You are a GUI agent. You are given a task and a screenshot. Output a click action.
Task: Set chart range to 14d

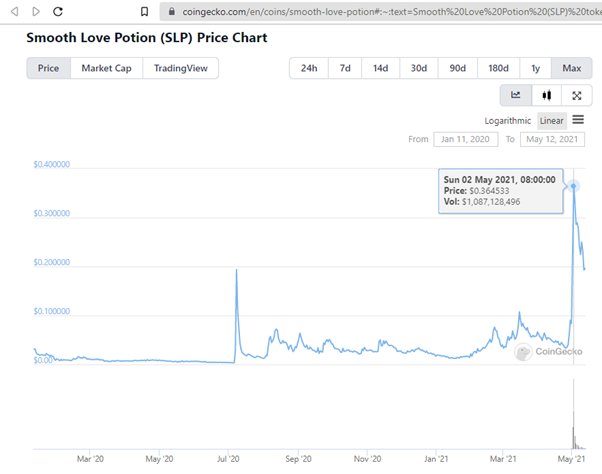pyautogui.click(x=380, y=68)
